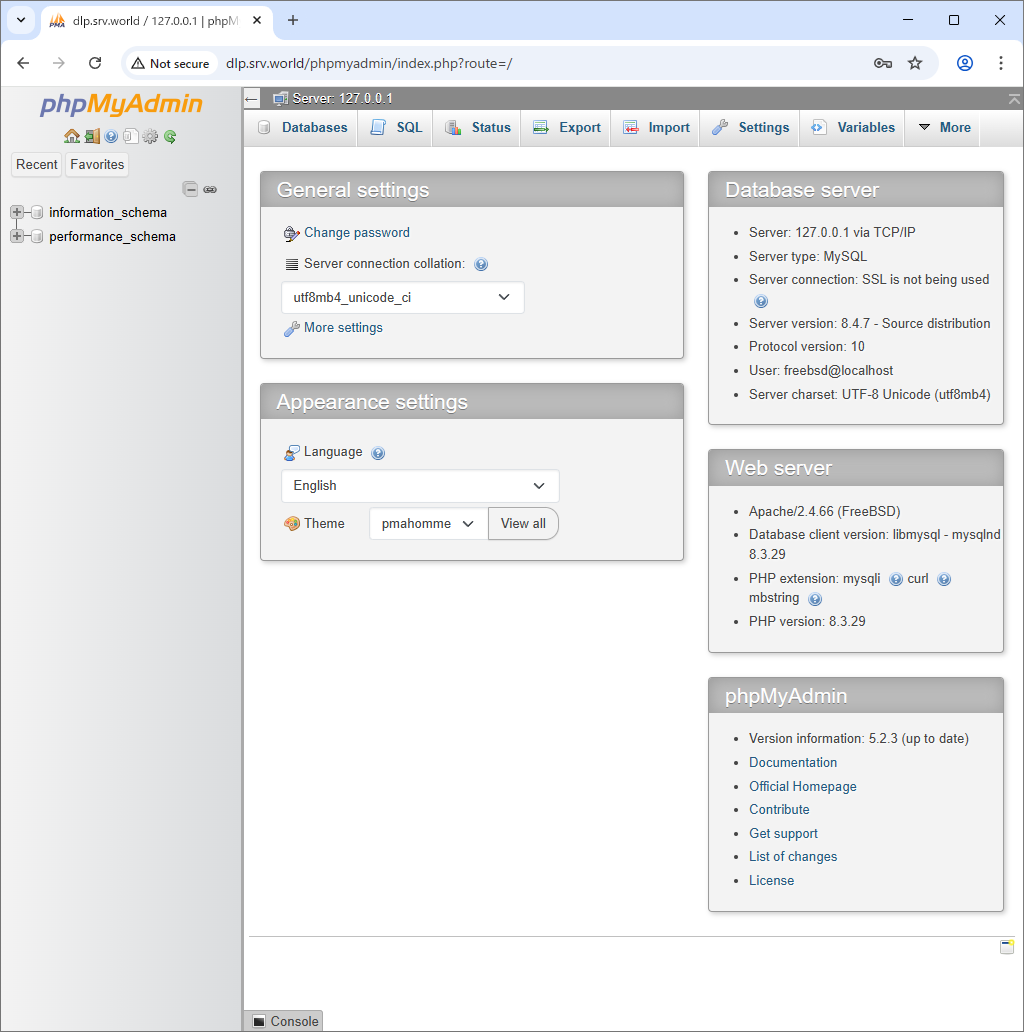Open the English language dropdown
1024x1032 pixels.
coord(420,486)
